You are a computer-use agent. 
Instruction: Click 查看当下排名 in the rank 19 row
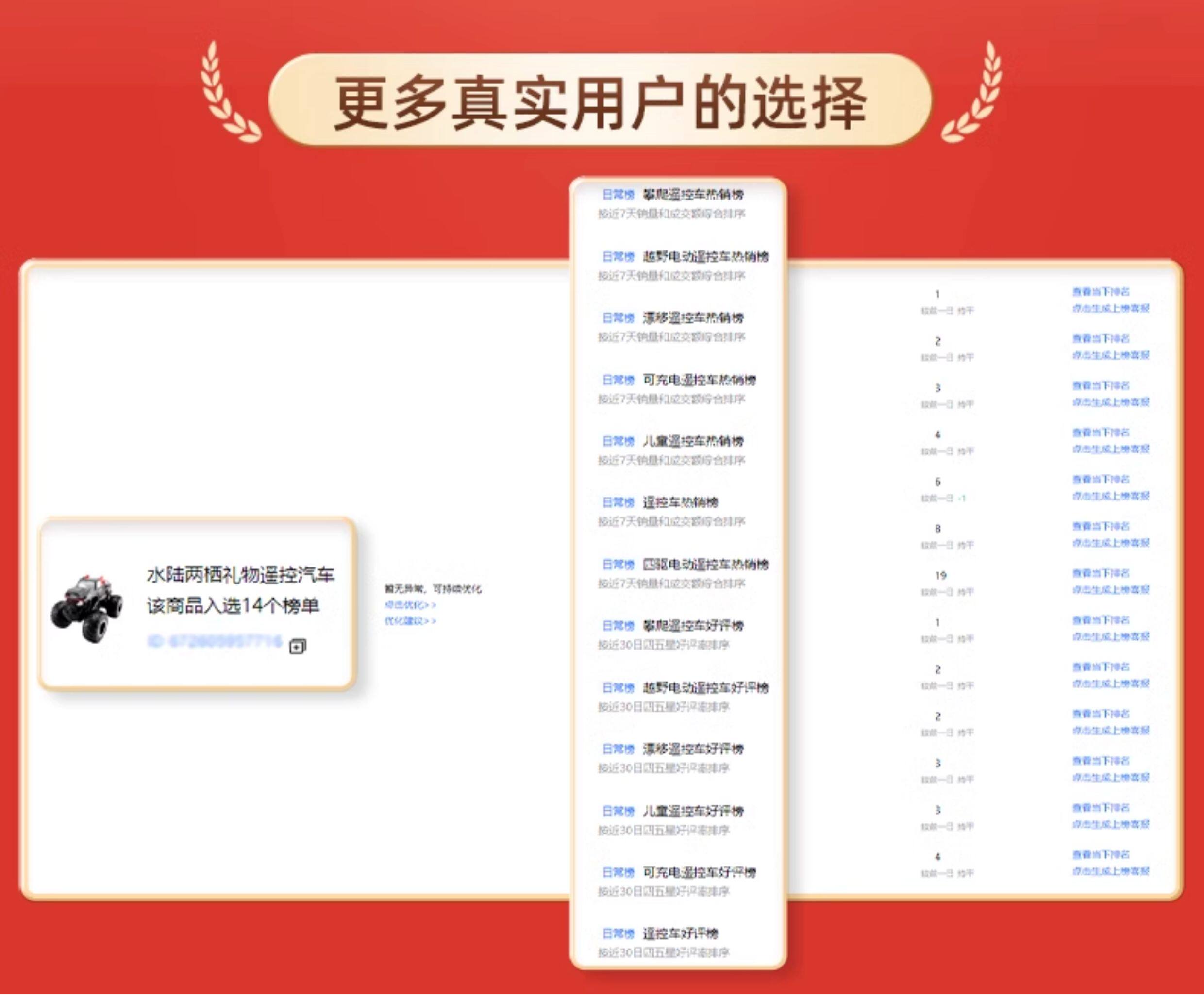[x=1101, y=573]
